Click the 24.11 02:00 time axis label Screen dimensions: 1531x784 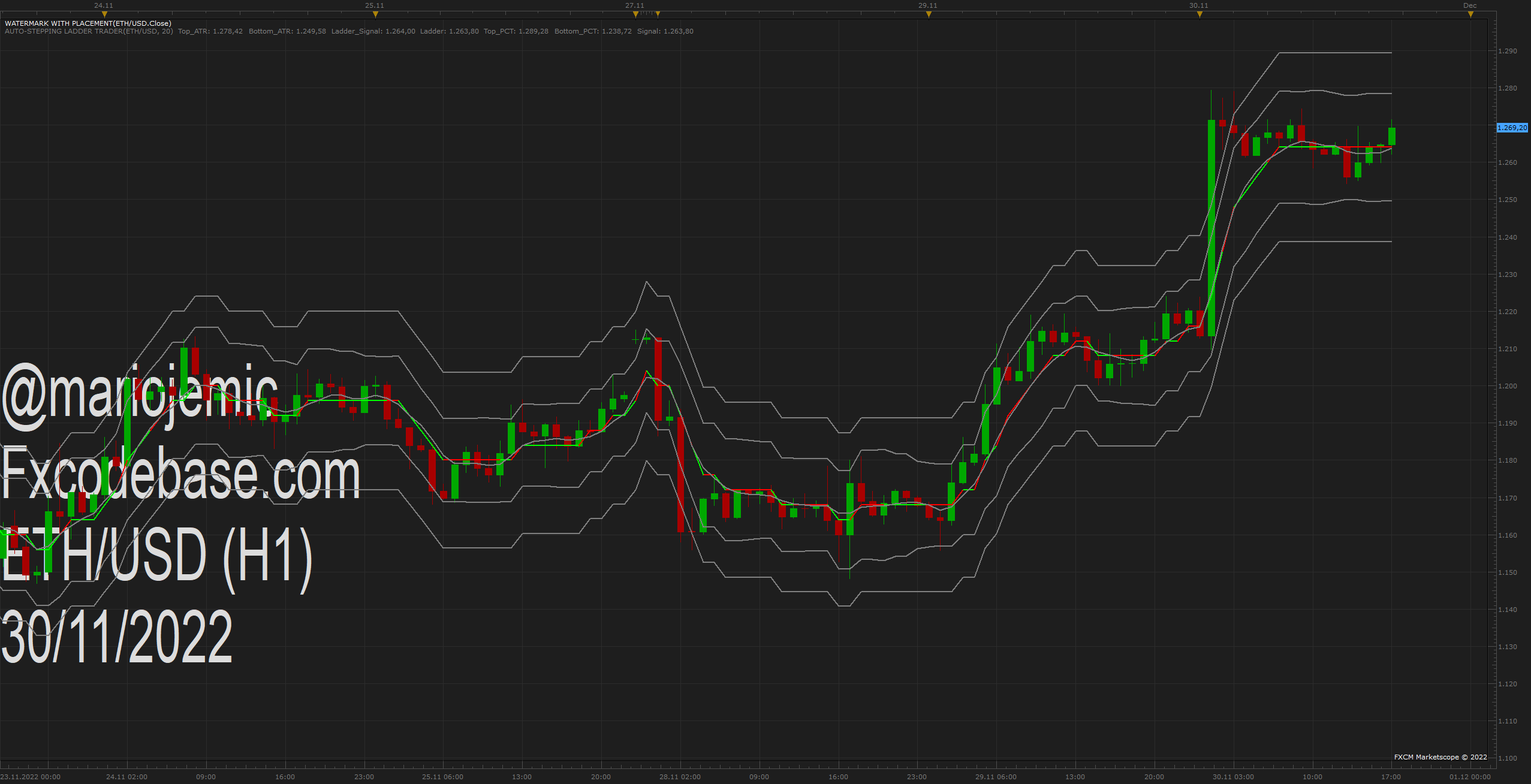click(x=126, y=777)
